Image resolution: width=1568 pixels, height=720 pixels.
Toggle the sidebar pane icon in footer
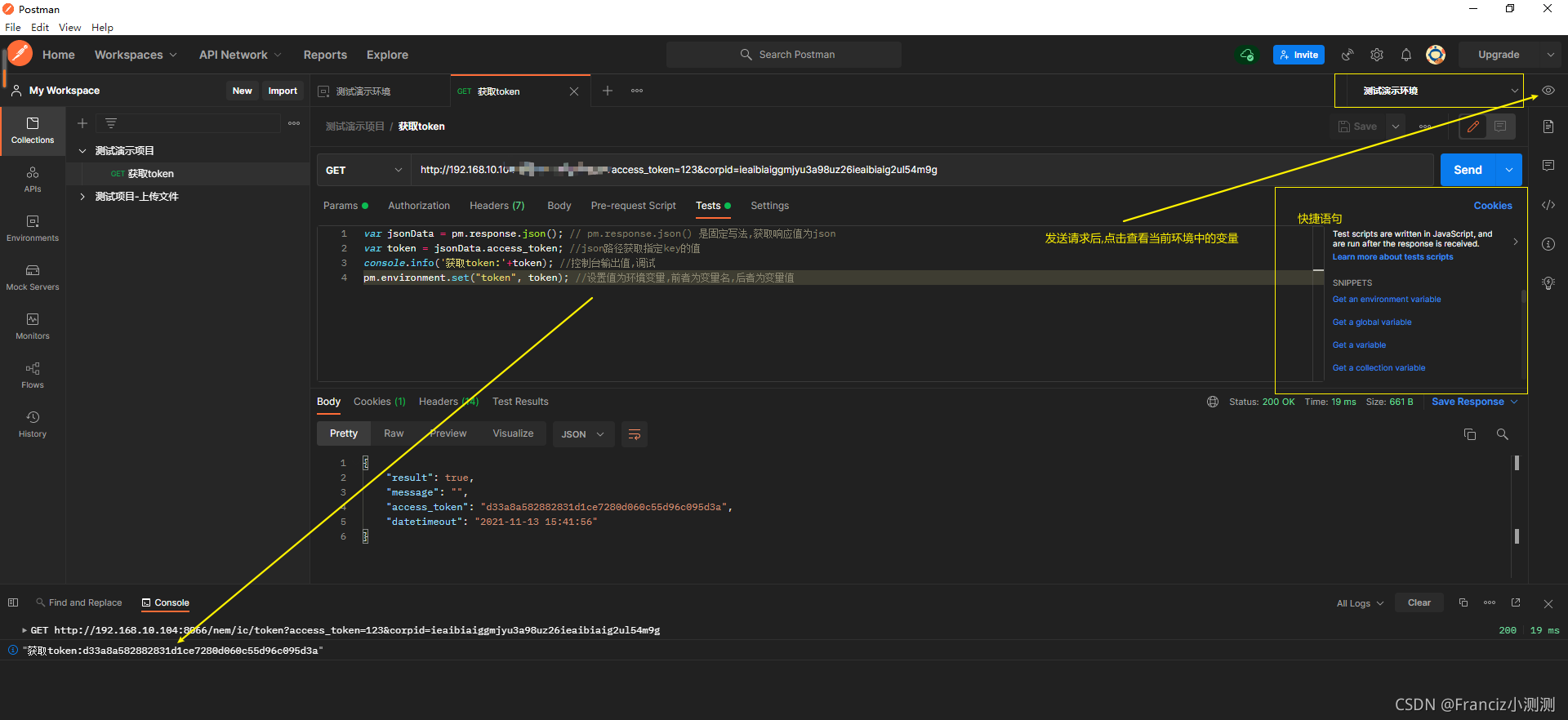tap(13, 602)
